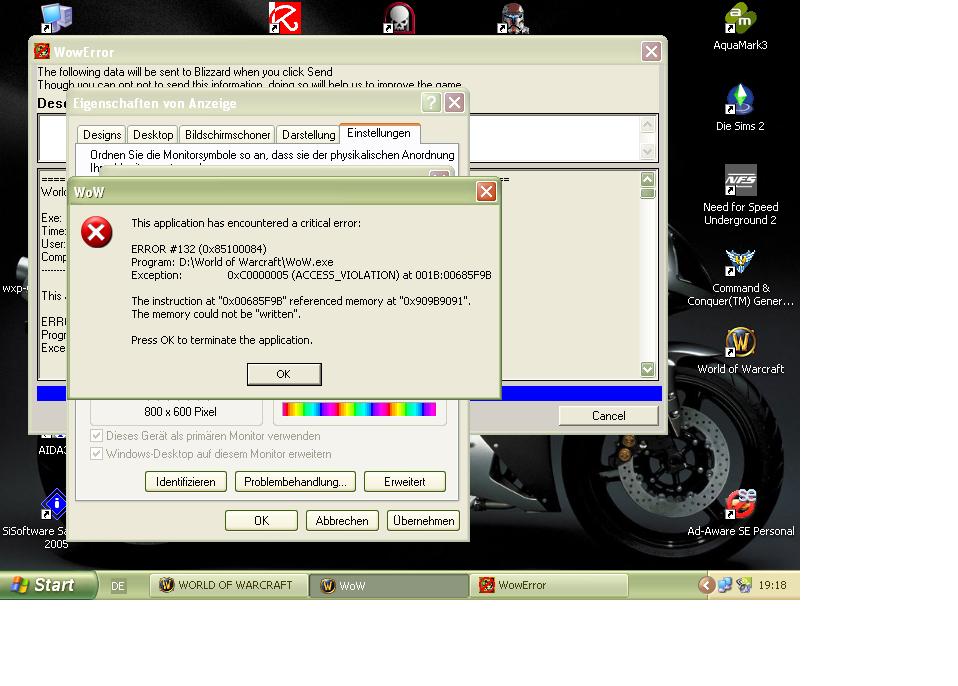Open the Start menu
The image size is (958, 686).
pyautogui.click(x=48, y=585)
